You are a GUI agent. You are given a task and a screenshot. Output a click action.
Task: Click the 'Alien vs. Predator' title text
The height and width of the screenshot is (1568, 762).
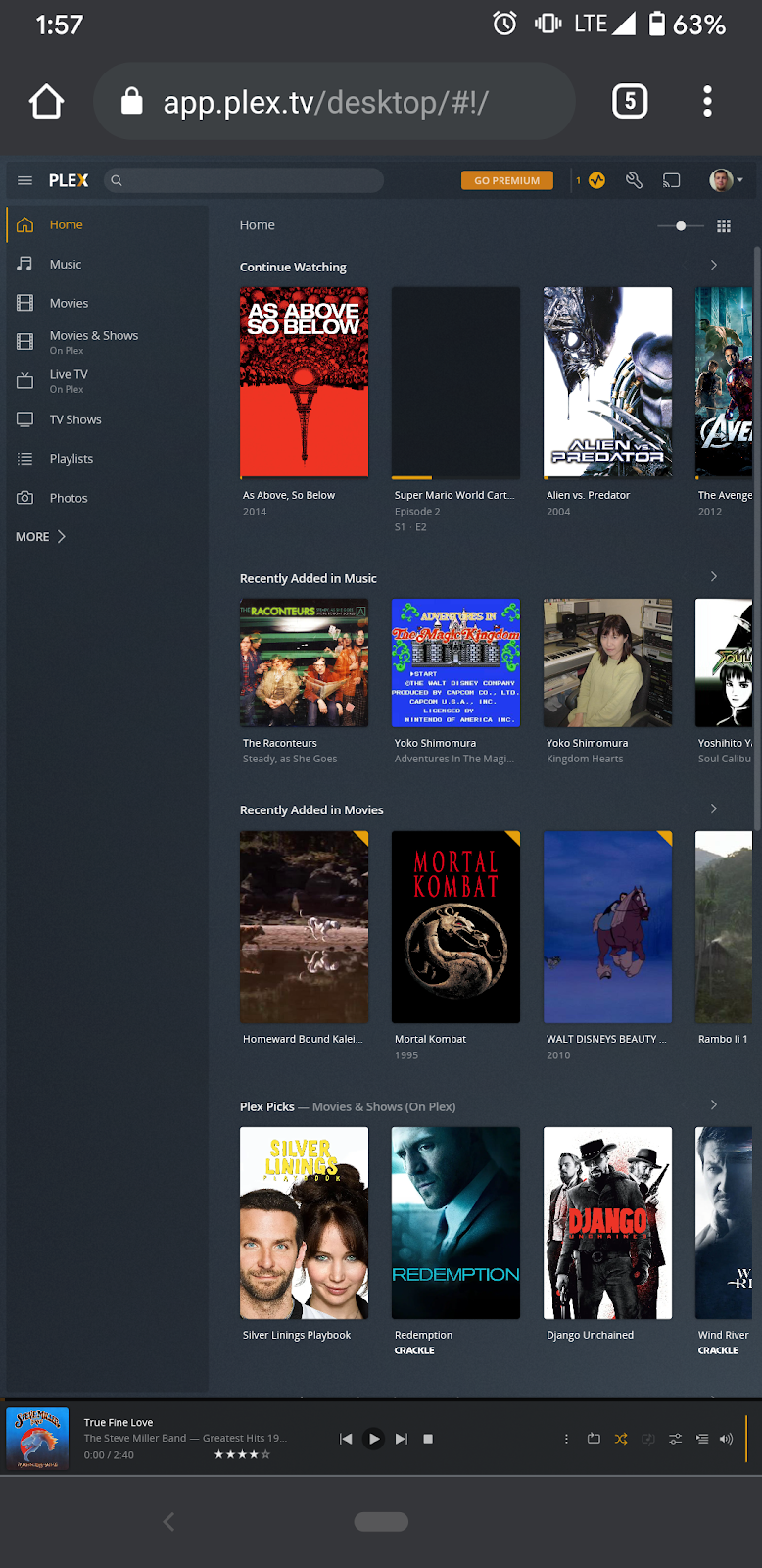[588, 495]
